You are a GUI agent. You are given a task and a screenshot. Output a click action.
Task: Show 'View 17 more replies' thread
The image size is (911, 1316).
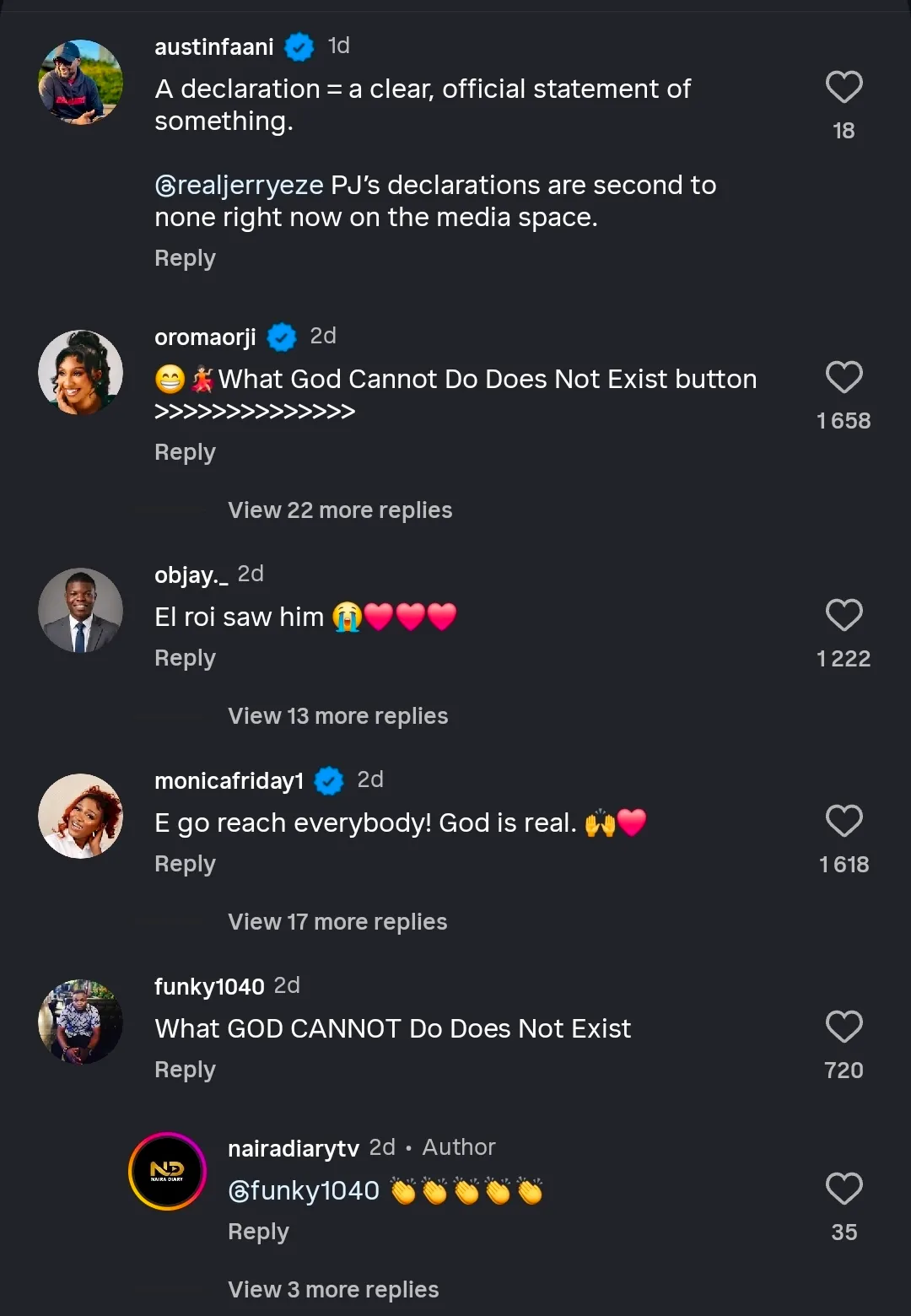tap(337, 922)
